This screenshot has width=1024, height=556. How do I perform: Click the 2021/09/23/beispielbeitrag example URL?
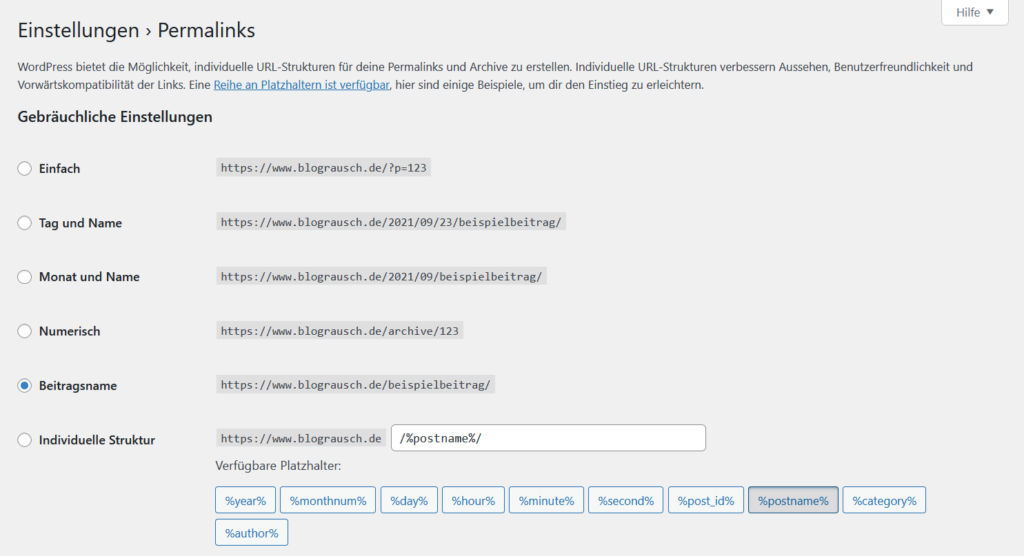pos(391,222)
